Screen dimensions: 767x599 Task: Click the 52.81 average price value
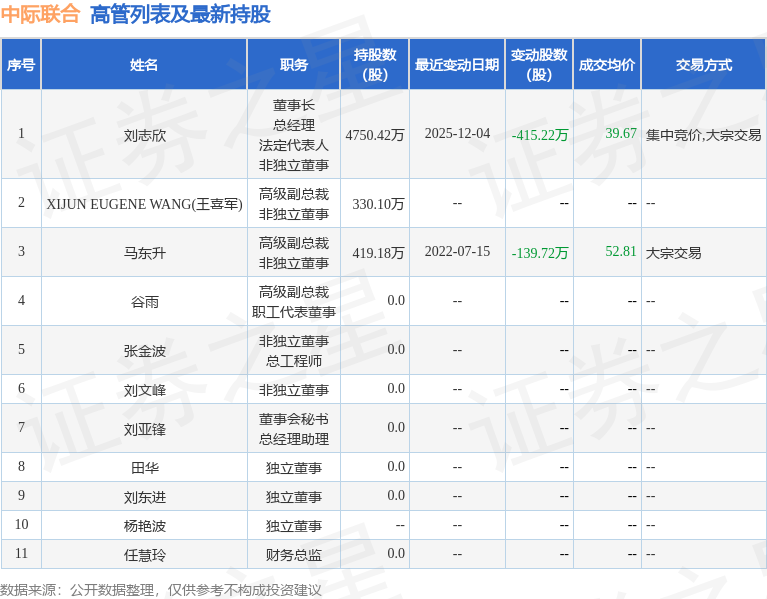(620, 252)
